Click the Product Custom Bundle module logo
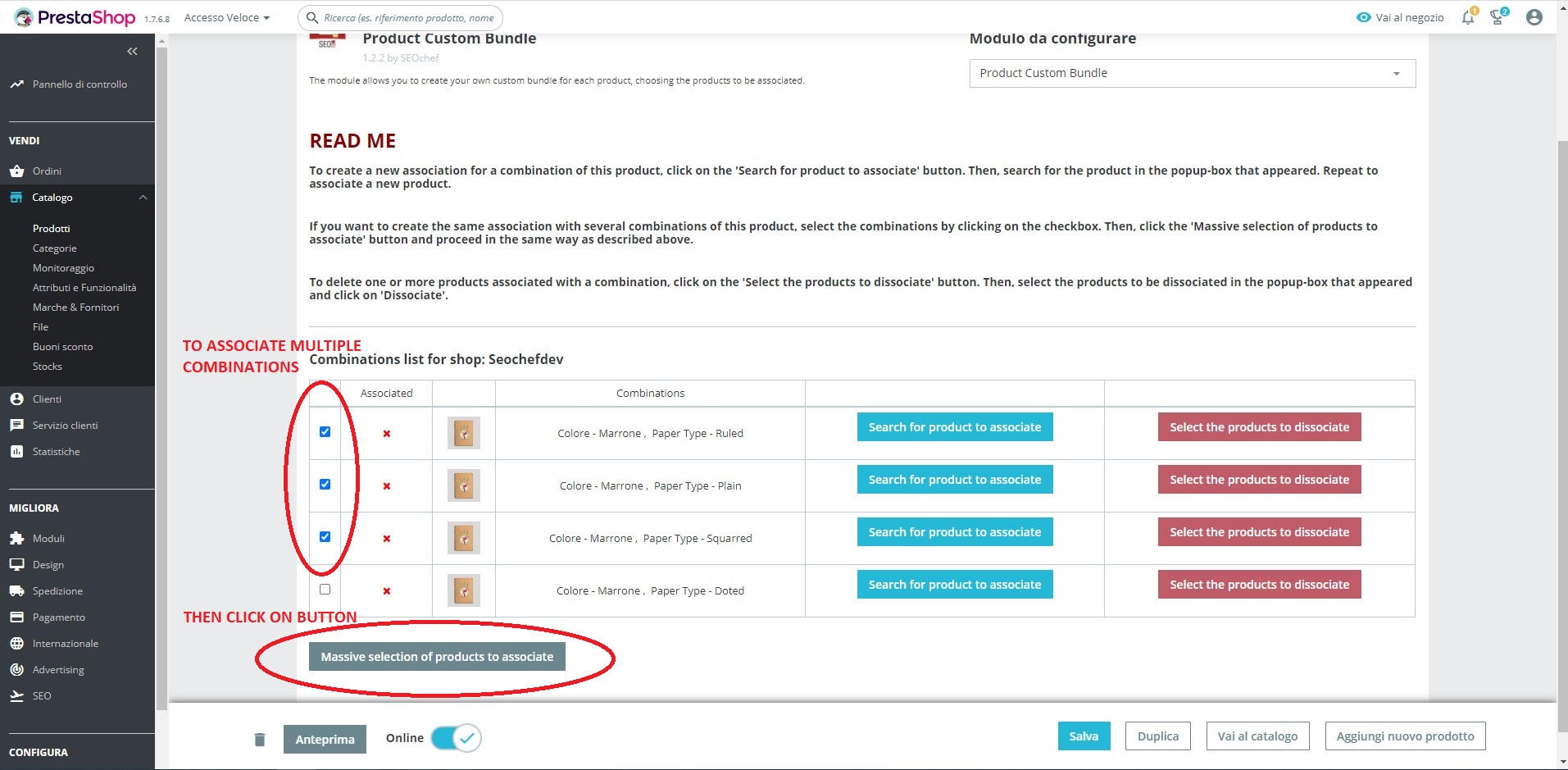 point(327,41)
